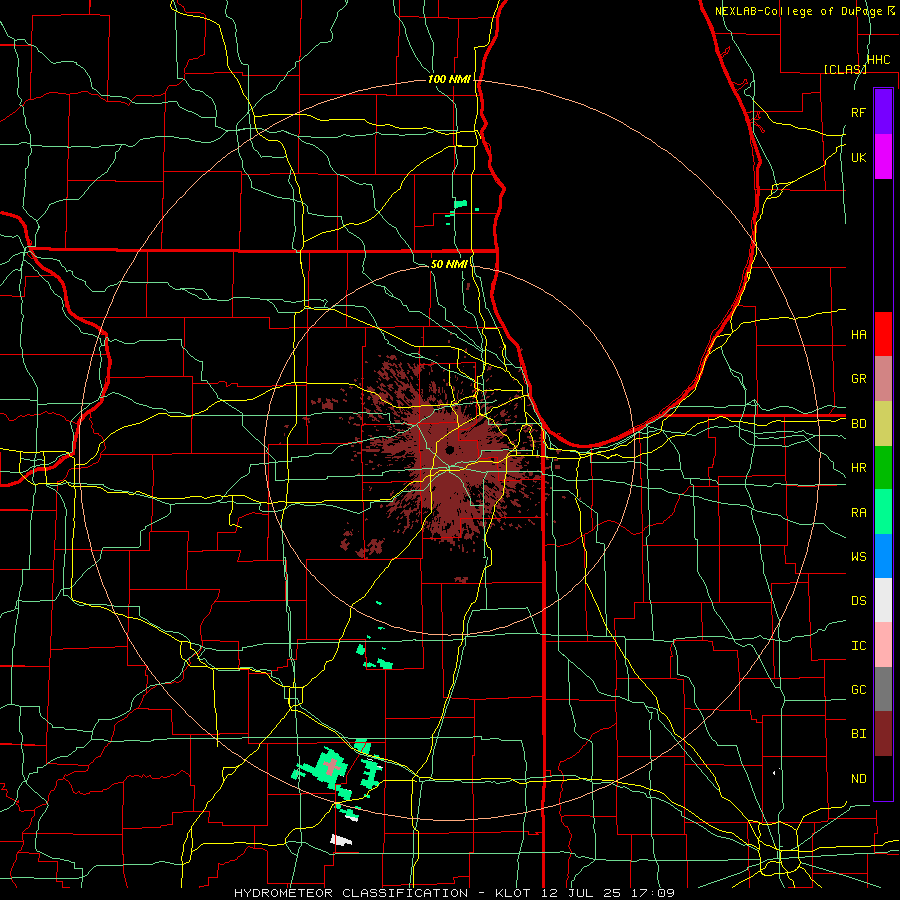Click the KLOT radar site identifier

[x=514, y=893]
